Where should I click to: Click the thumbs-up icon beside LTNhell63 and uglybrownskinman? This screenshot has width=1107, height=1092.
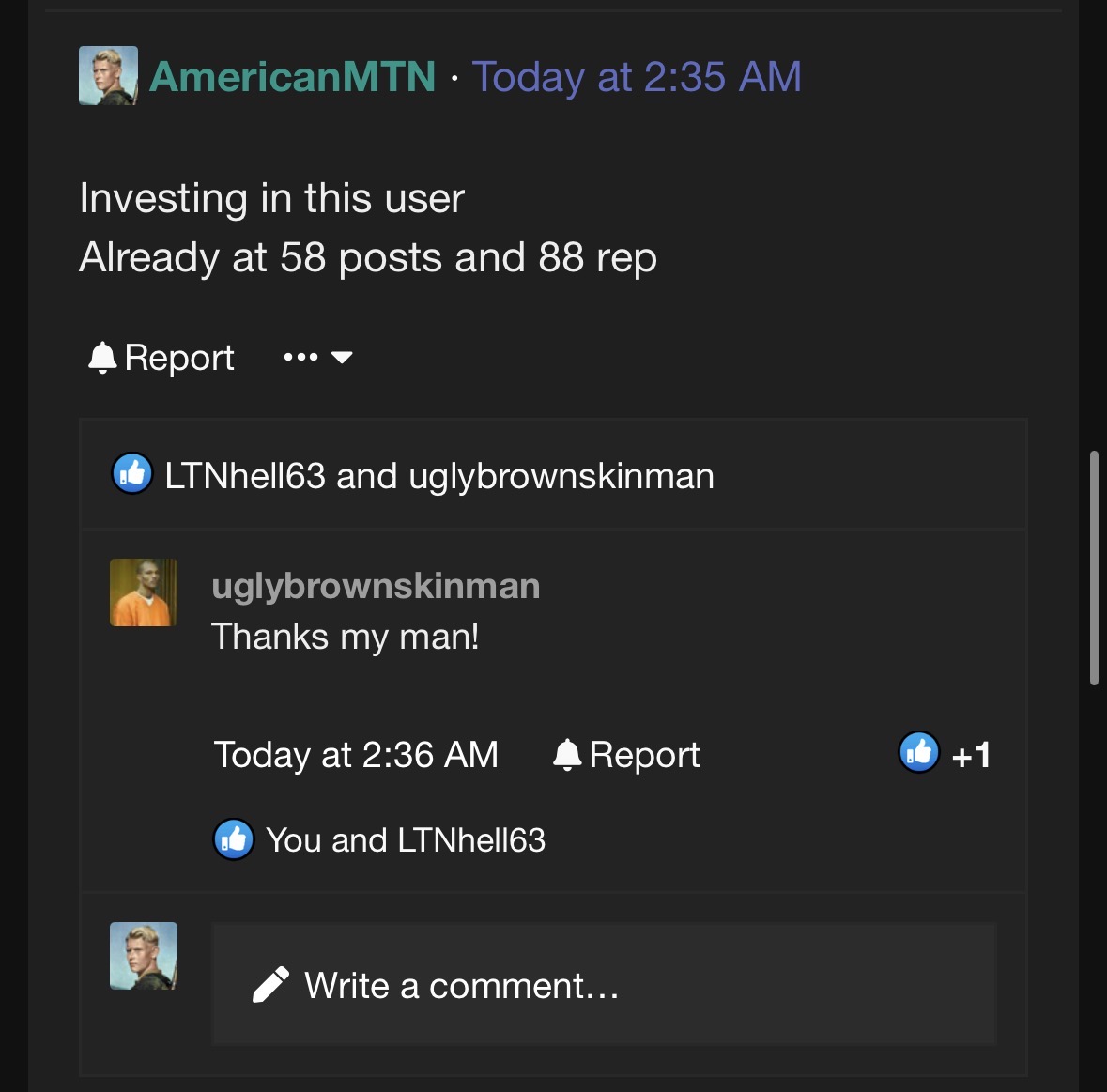(132, 474)
